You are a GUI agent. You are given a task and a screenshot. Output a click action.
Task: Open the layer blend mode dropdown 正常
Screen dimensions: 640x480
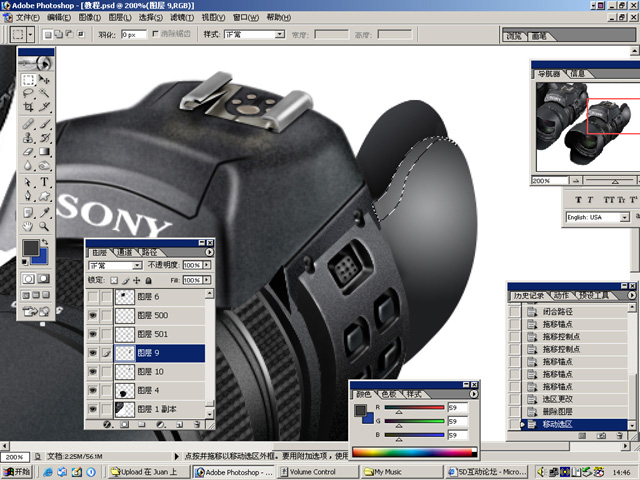[x=137, y=265]
